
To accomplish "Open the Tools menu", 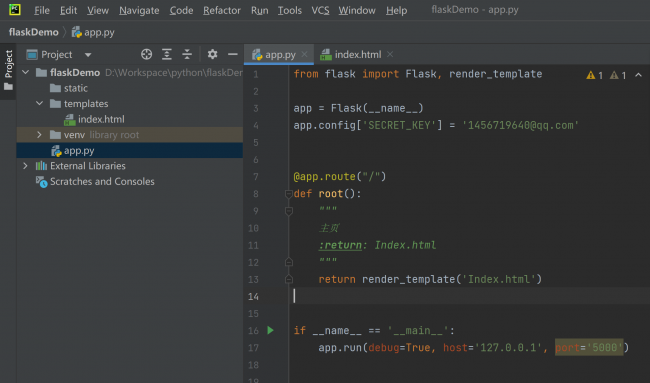I will (x=290, y=10).
